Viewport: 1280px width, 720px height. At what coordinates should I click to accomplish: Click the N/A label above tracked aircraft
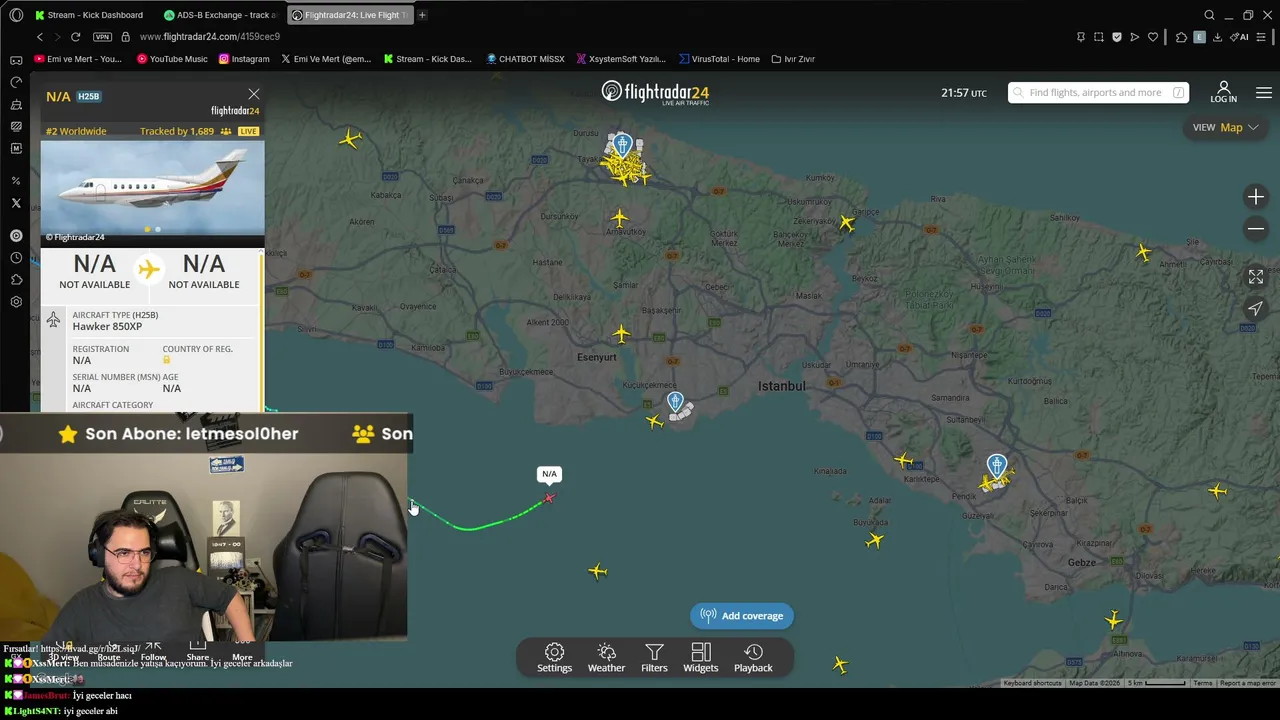[x=549, y=474]
